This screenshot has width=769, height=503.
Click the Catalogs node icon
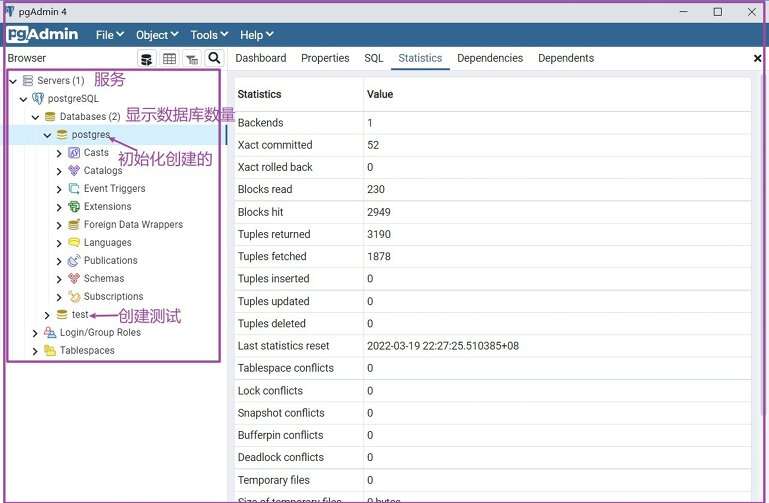click(74, 171)
